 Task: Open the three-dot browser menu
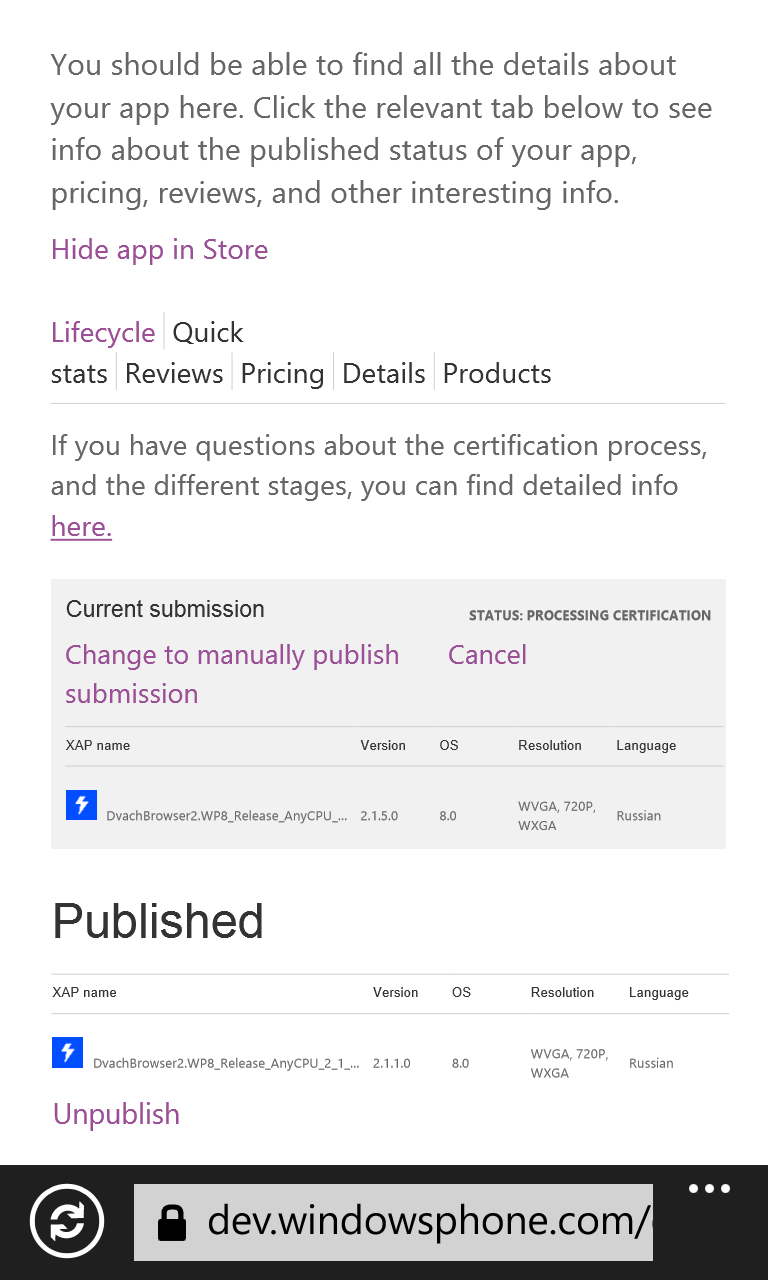click(710, 1189)
